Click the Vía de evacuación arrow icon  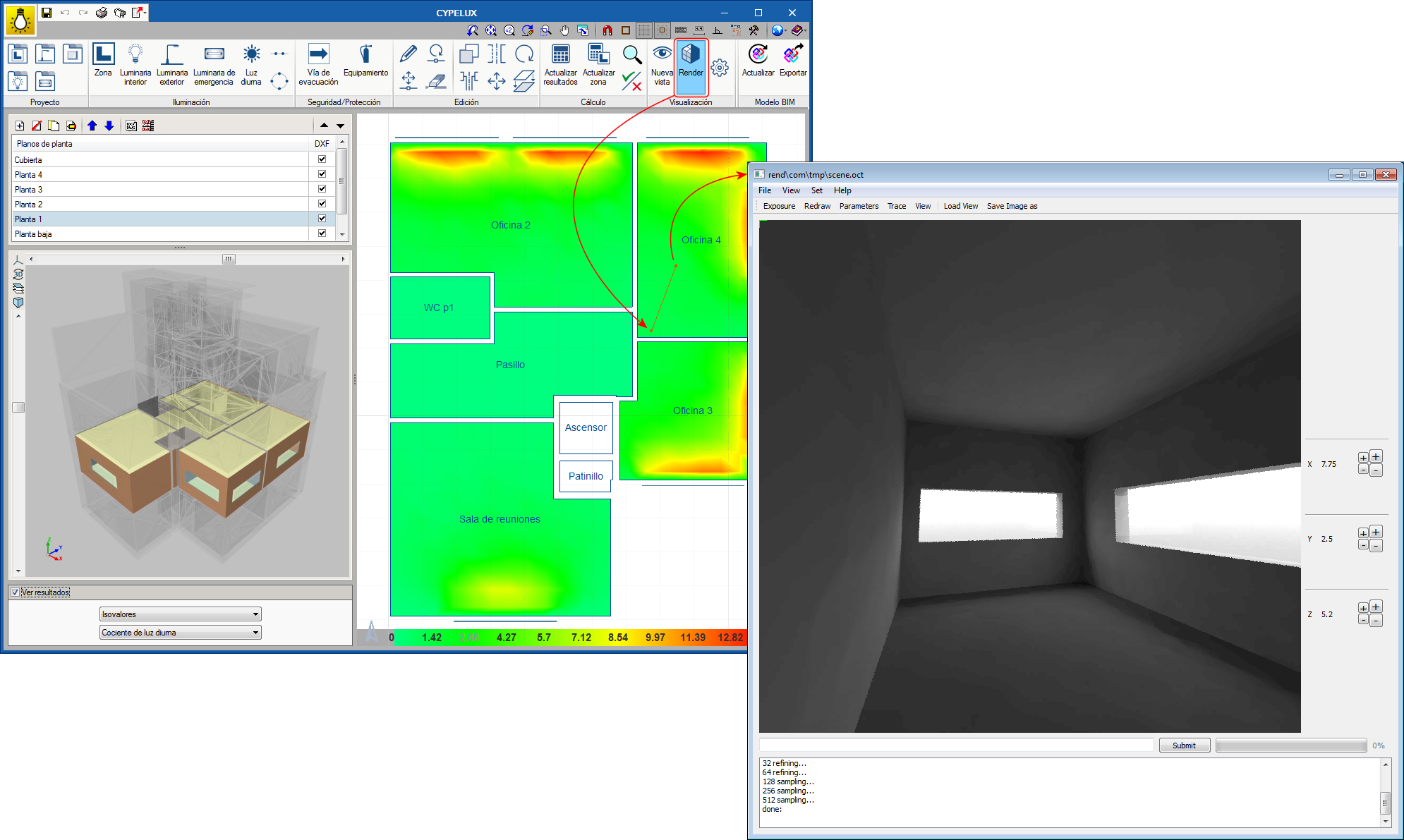pyautogui.click(x=318, y=54)
